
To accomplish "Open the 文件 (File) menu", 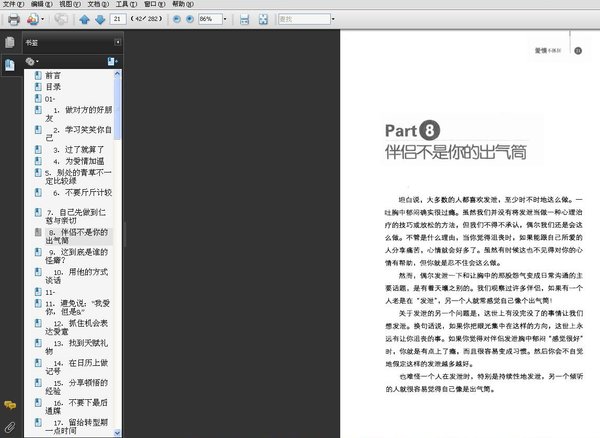I will pos(13,4).
